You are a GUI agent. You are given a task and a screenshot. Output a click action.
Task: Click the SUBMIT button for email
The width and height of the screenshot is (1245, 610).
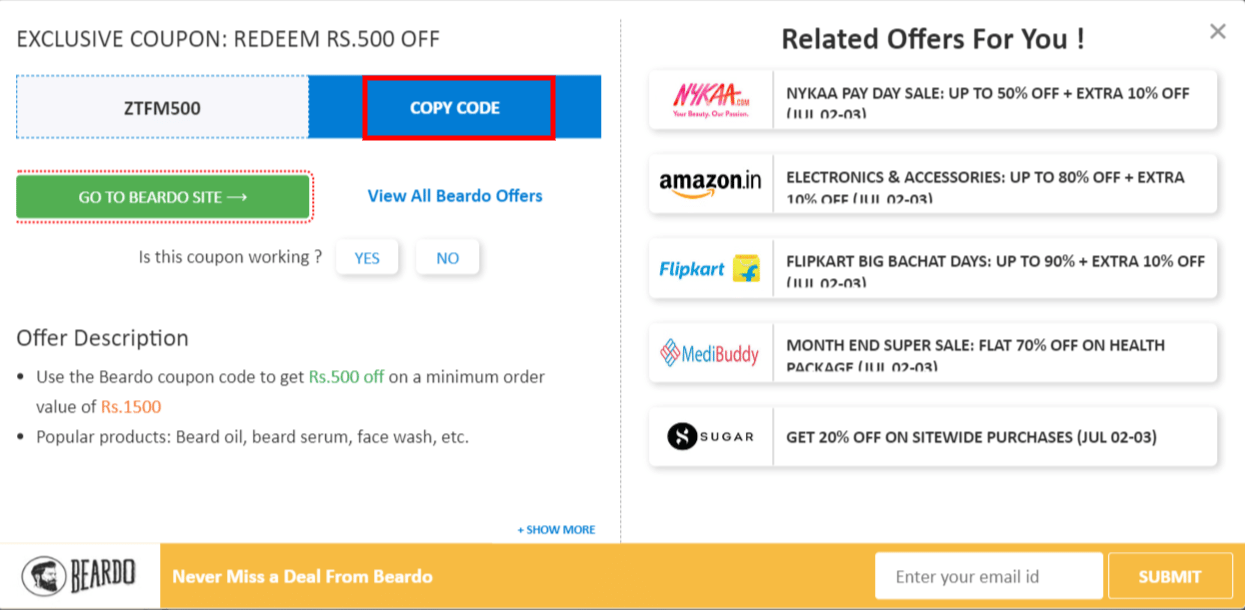[x=1169, y=575]
